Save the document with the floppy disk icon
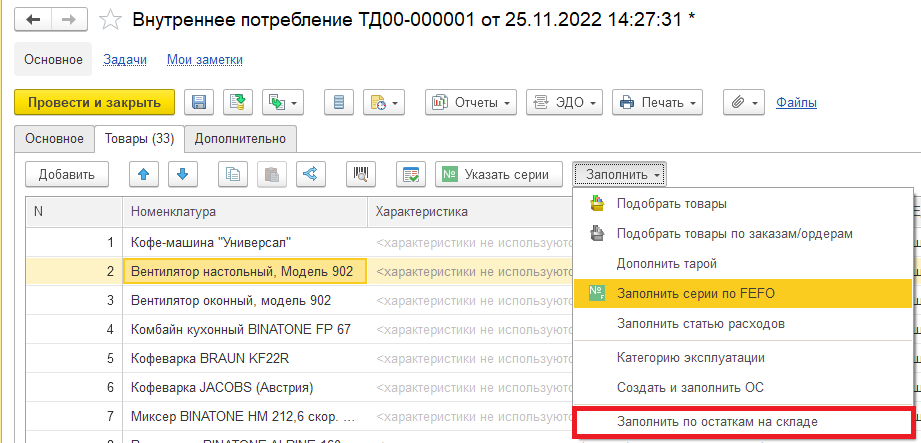921x443 pixels. pos(199,103)
